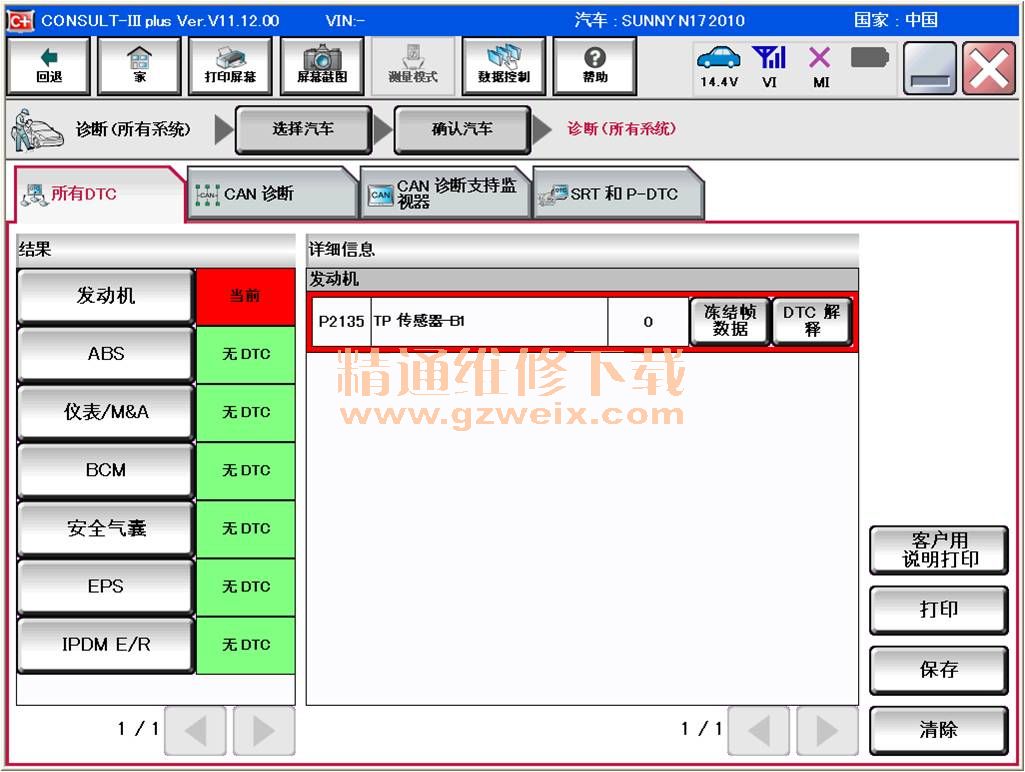Image resolution: width=1025 pixels, height=772 pixels.
Task: Select the CAN 诊断支持监视器 tab
Action: (445, 194)
